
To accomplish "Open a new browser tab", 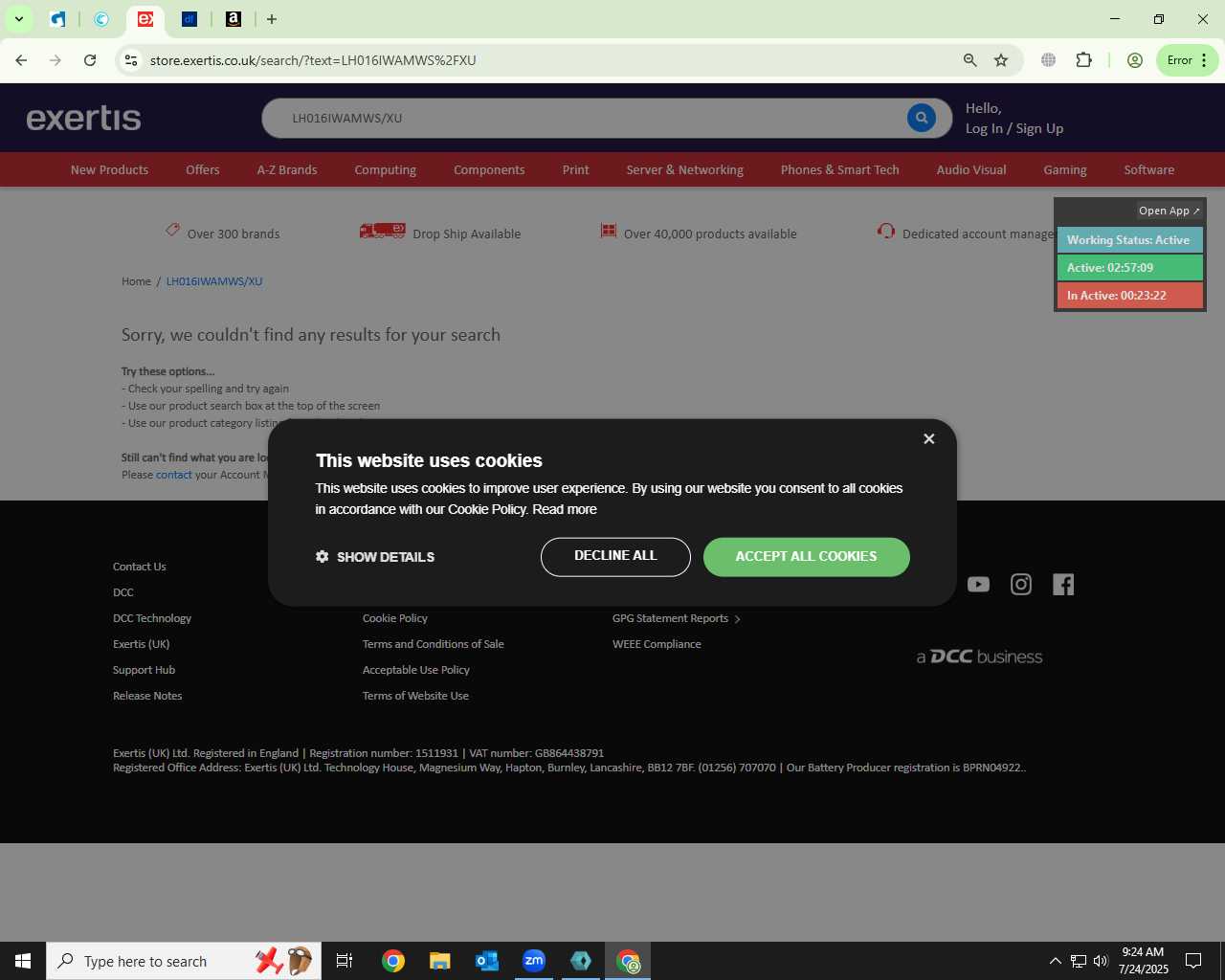I will [x=272, y=19].
